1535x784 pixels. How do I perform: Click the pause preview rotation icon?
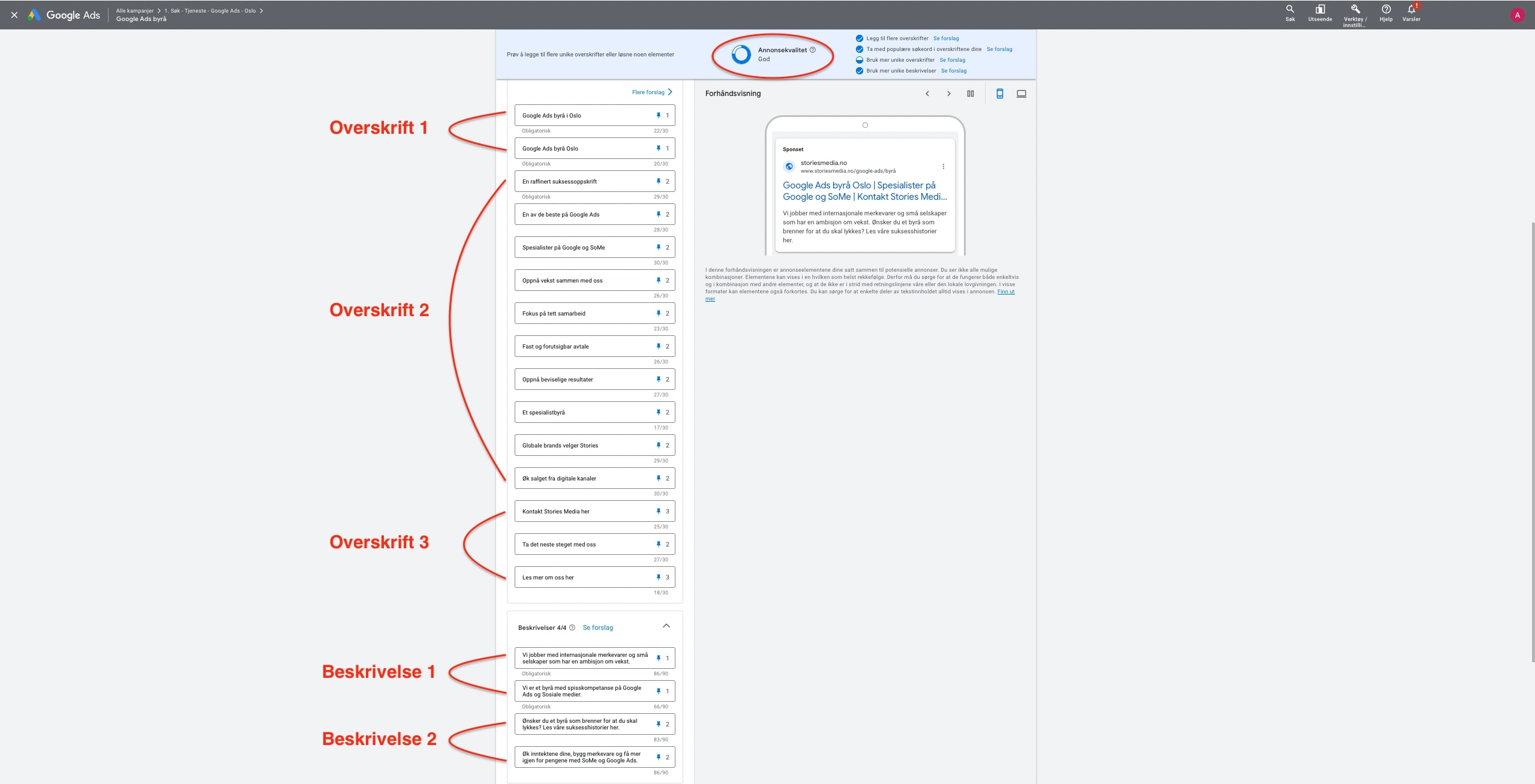point(970,94)
